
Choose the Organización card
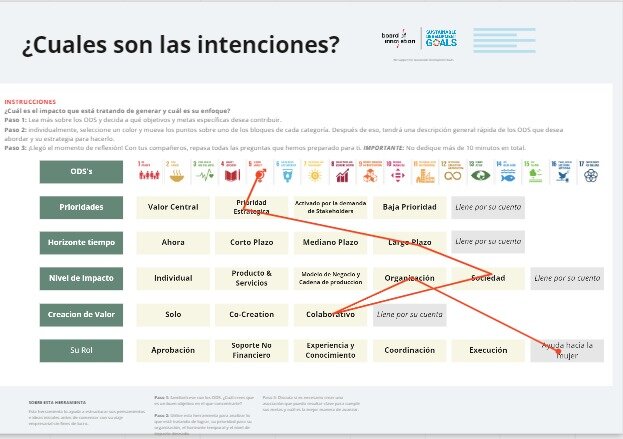pos(409,278)
